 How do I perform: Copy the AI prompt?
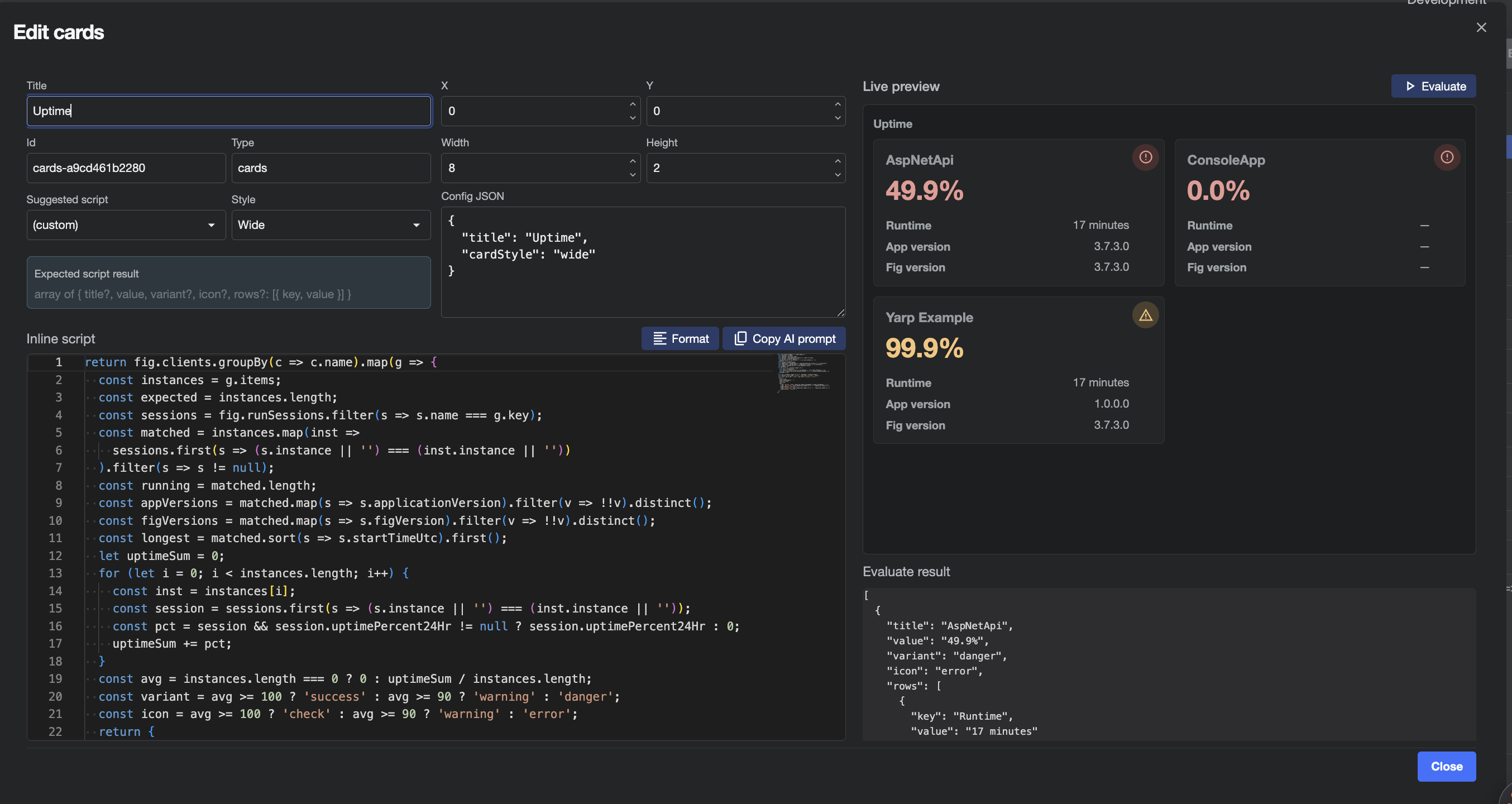783,338
